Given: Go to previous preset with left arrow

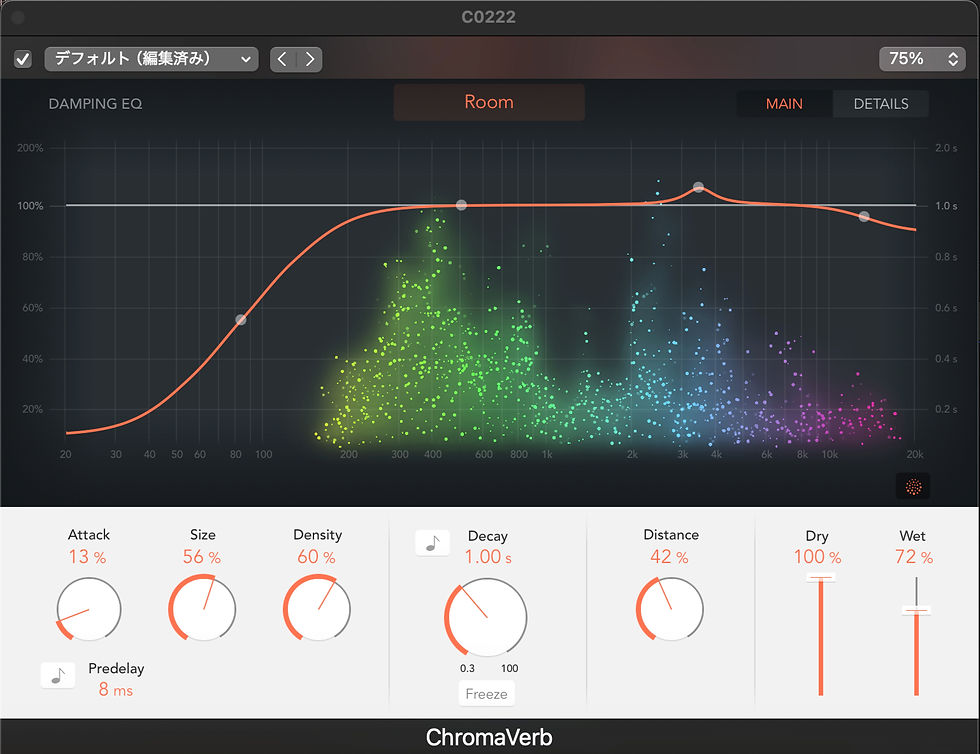Looking at the screenshot, I should 283,59.
